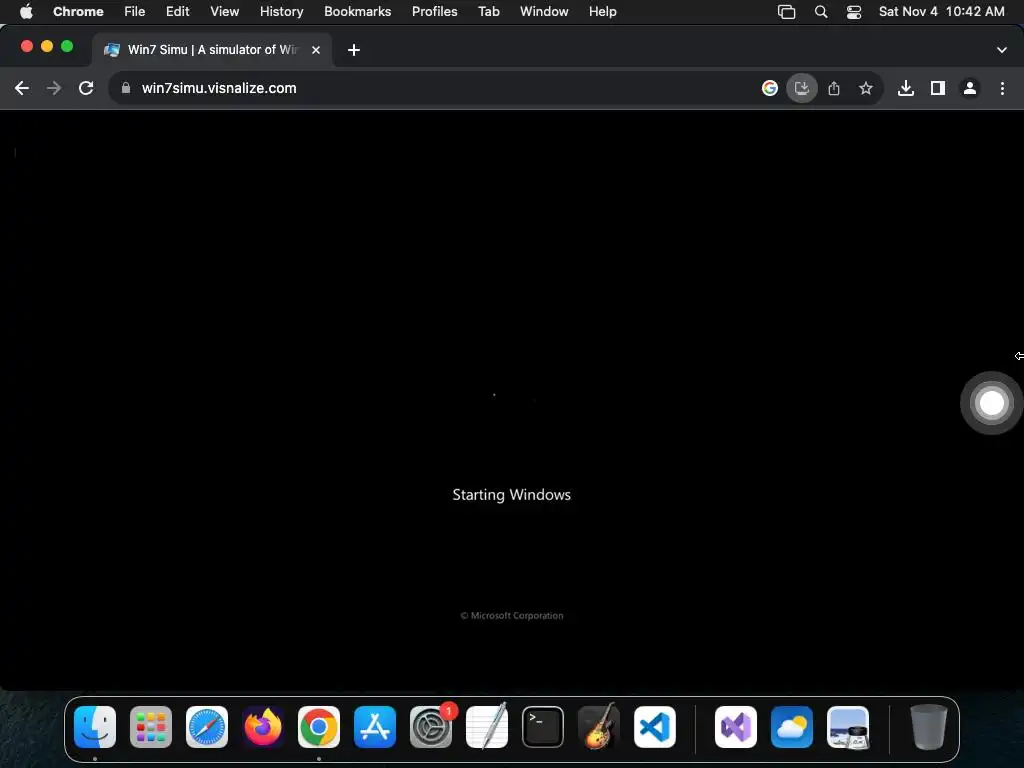Click the yellow minimize window button

[x=47, y=46]
